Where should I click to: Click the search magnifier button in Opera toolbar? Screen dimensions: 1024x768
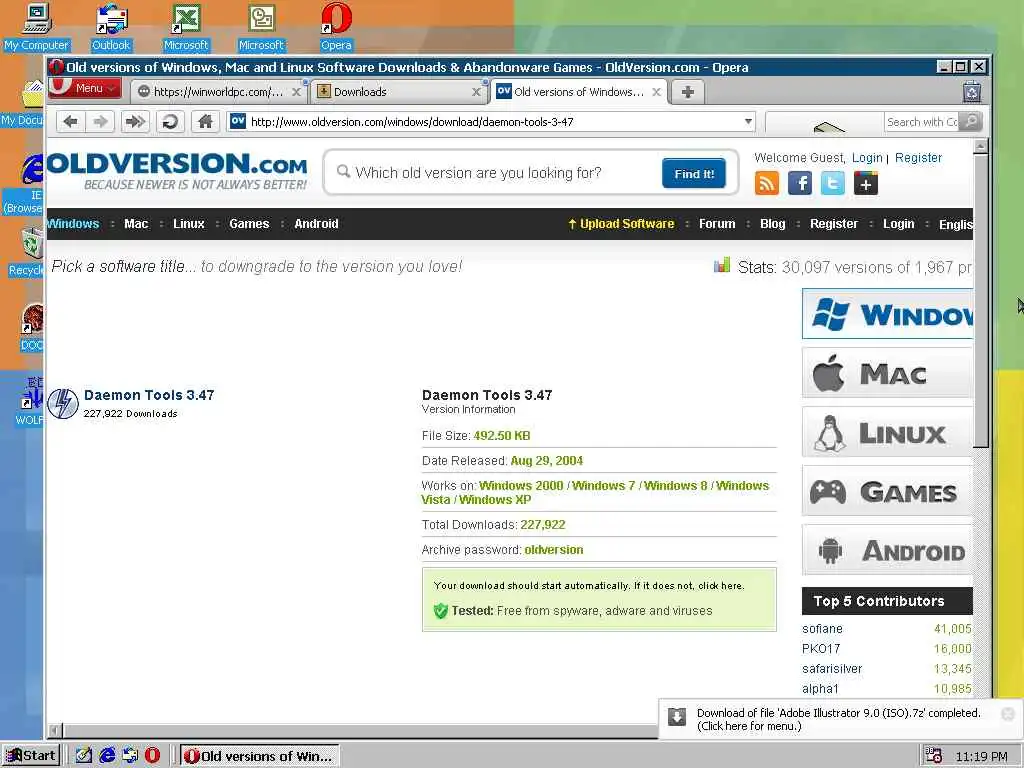971,121
